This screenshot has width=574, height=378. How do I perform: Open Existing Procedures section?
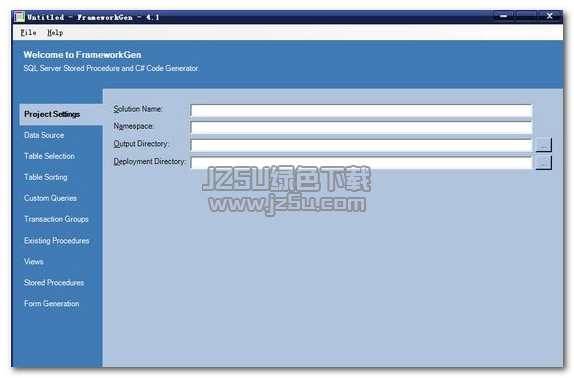click(x=57, y=240)
